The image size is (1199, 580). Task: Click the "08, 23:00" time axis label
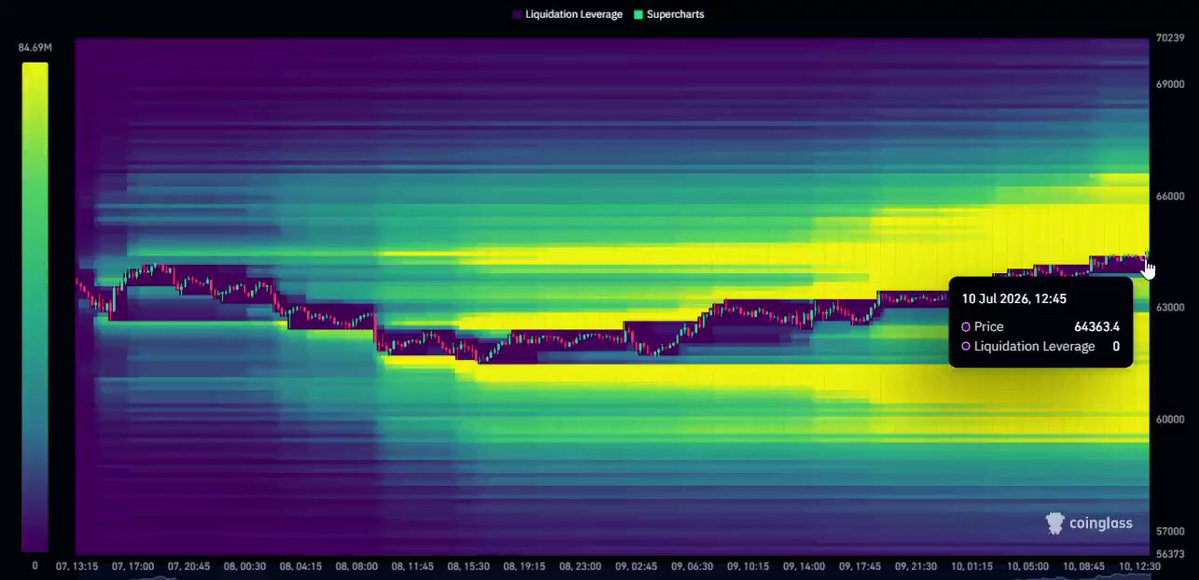(x=580, y=567)
